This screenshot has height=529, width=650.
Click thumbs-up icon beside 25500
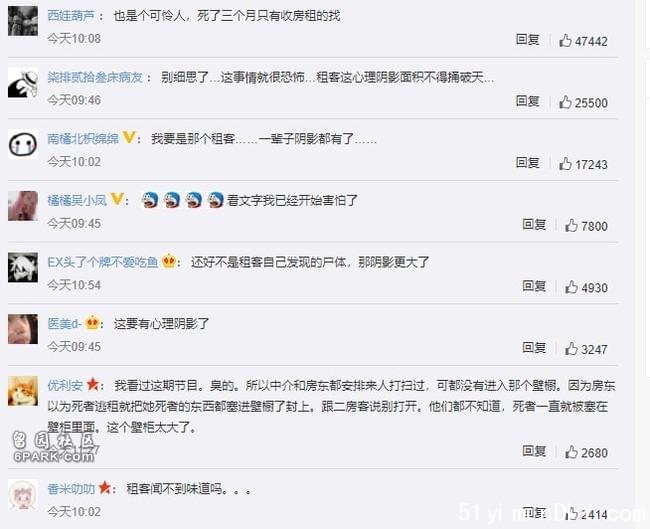tap(565, 102)
